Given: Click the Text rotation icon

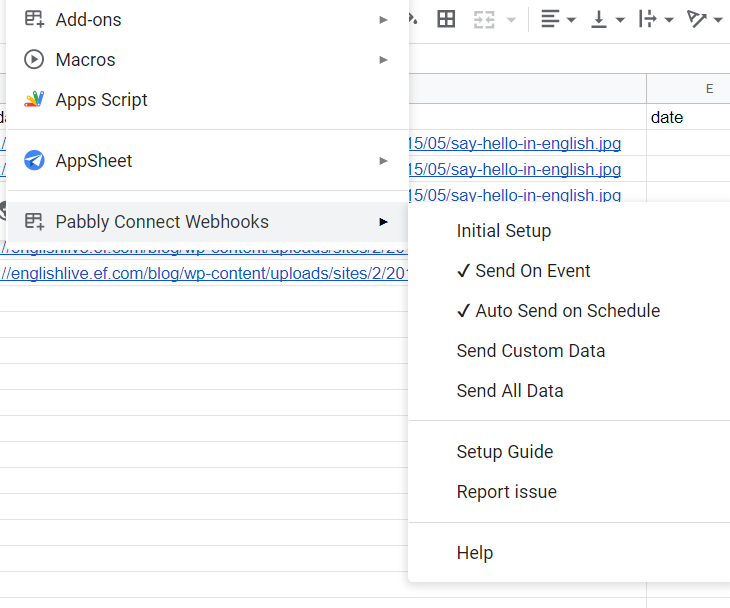Looking at the screenshot, I should pos(696,20).
